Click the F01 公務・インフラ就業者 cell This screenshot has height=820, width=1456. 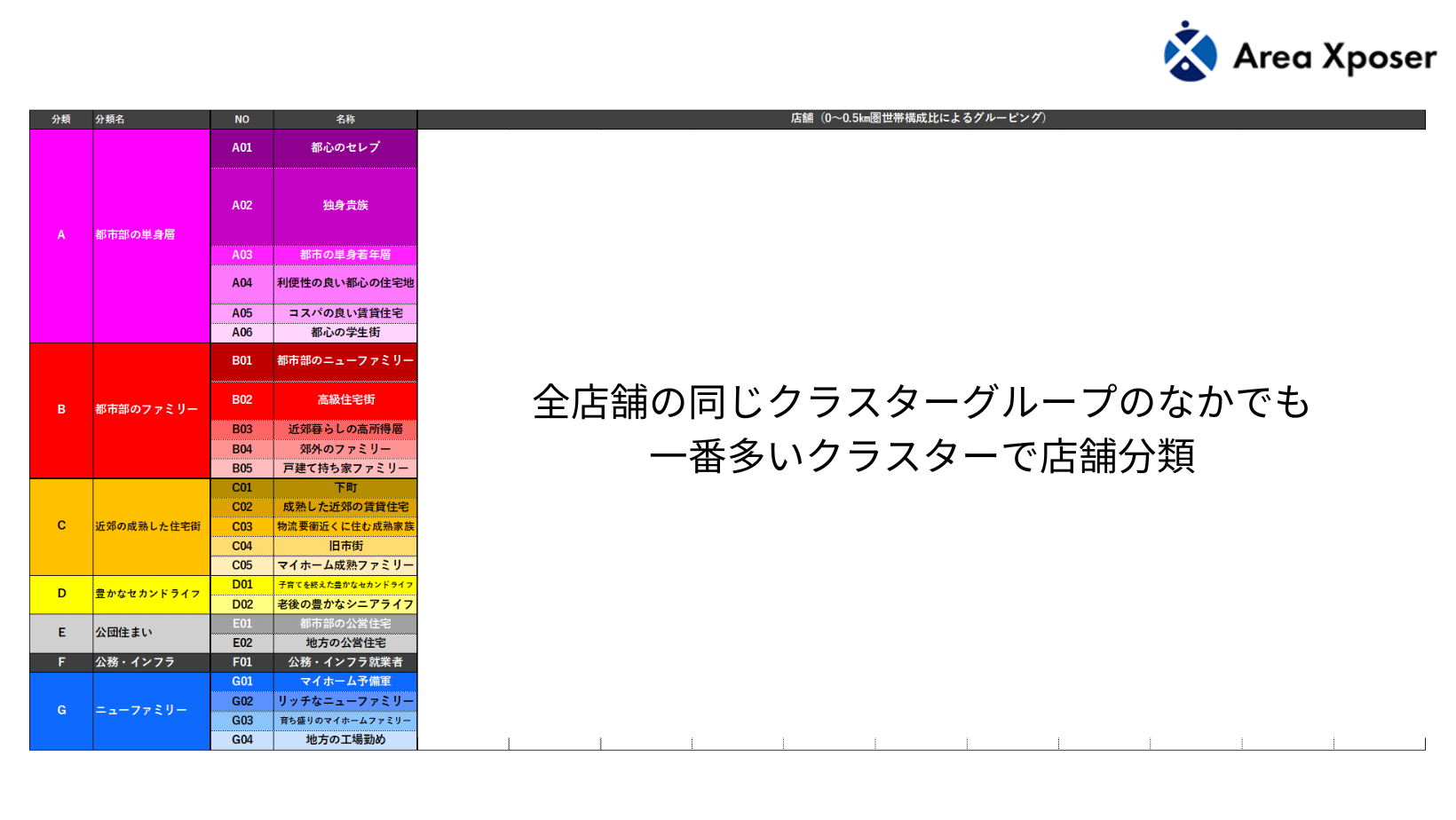point(345,662)
